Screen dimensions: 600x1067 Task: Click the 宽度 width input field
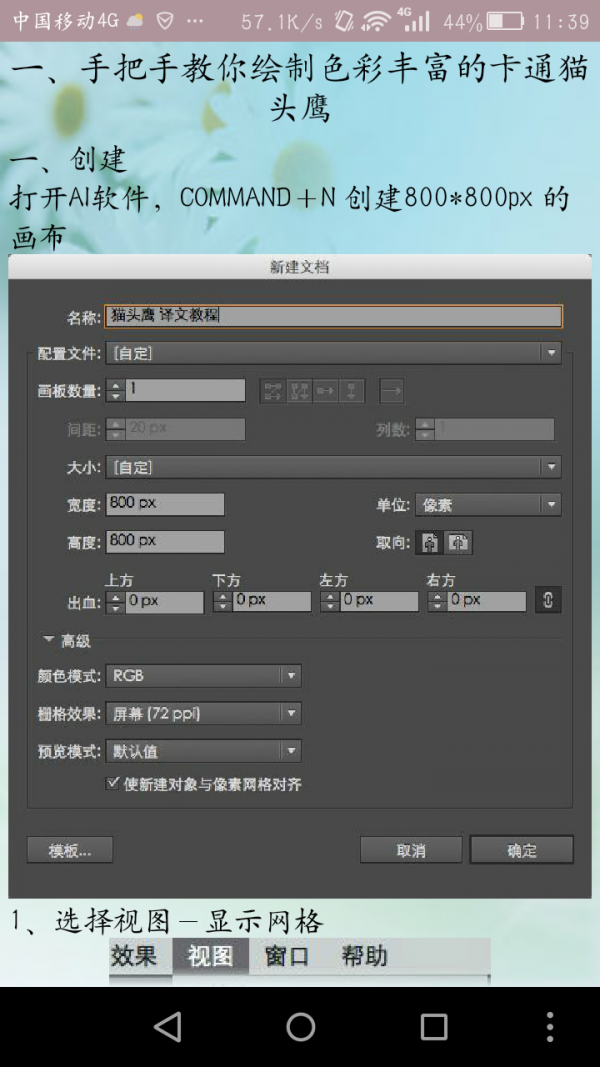[x=165, y=504]
